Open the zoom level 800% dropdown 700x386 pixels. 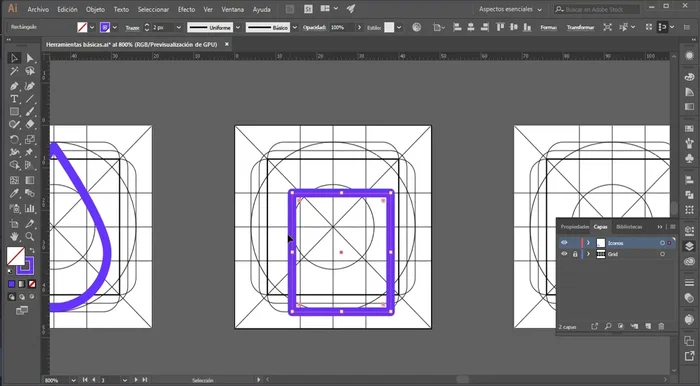73,380
